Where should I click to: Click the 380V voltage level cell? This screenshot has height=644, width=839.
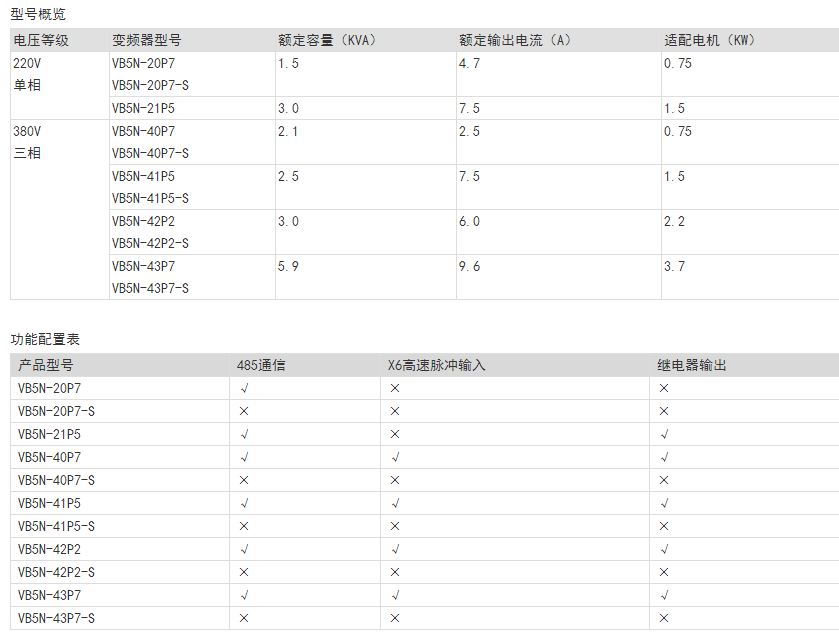(x=27, y=132)
